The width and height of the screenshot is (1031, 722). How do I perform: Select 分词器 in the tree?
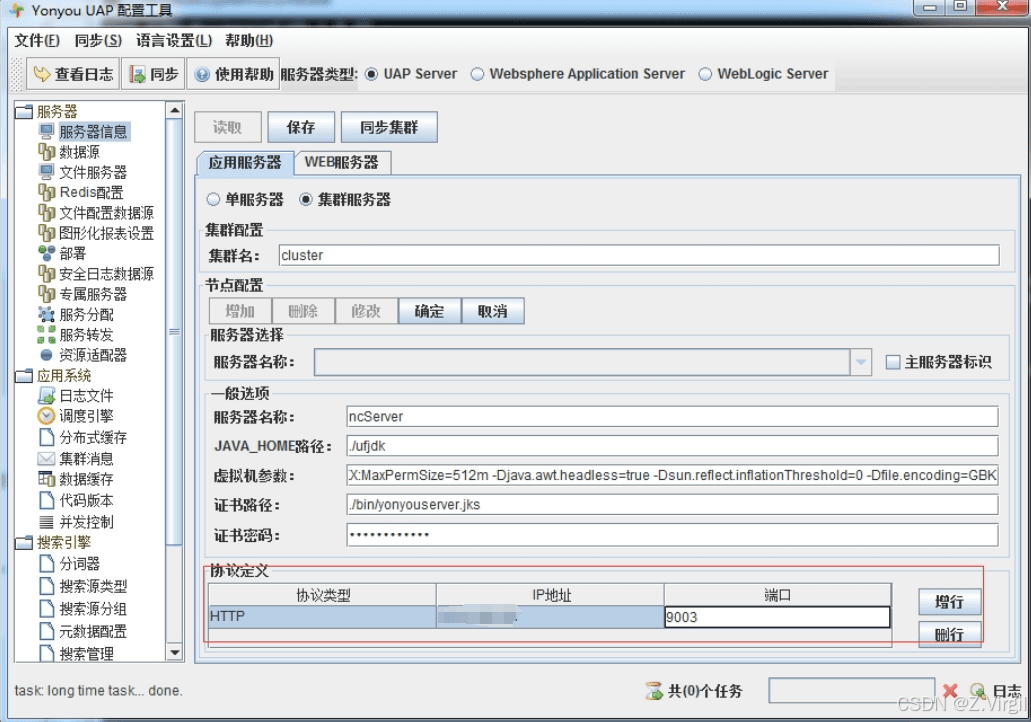pos(80,564)
